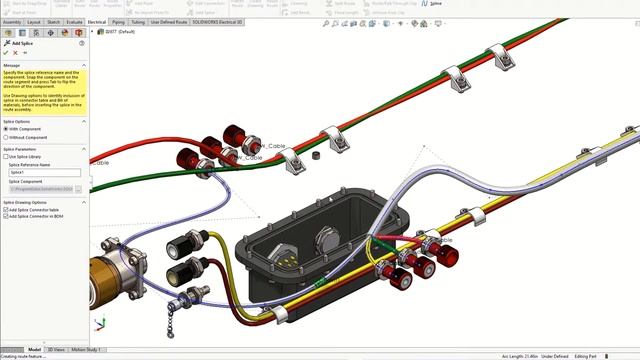Open View Settings monitor icon
Image resolution: width=640 pixels, height=360 pixels.
pyautogui.click(x=438, y=24)
